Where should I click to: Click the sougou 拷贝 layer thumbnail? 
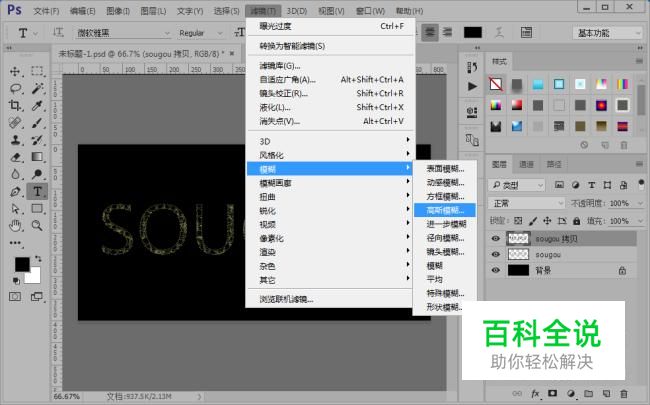518,238
